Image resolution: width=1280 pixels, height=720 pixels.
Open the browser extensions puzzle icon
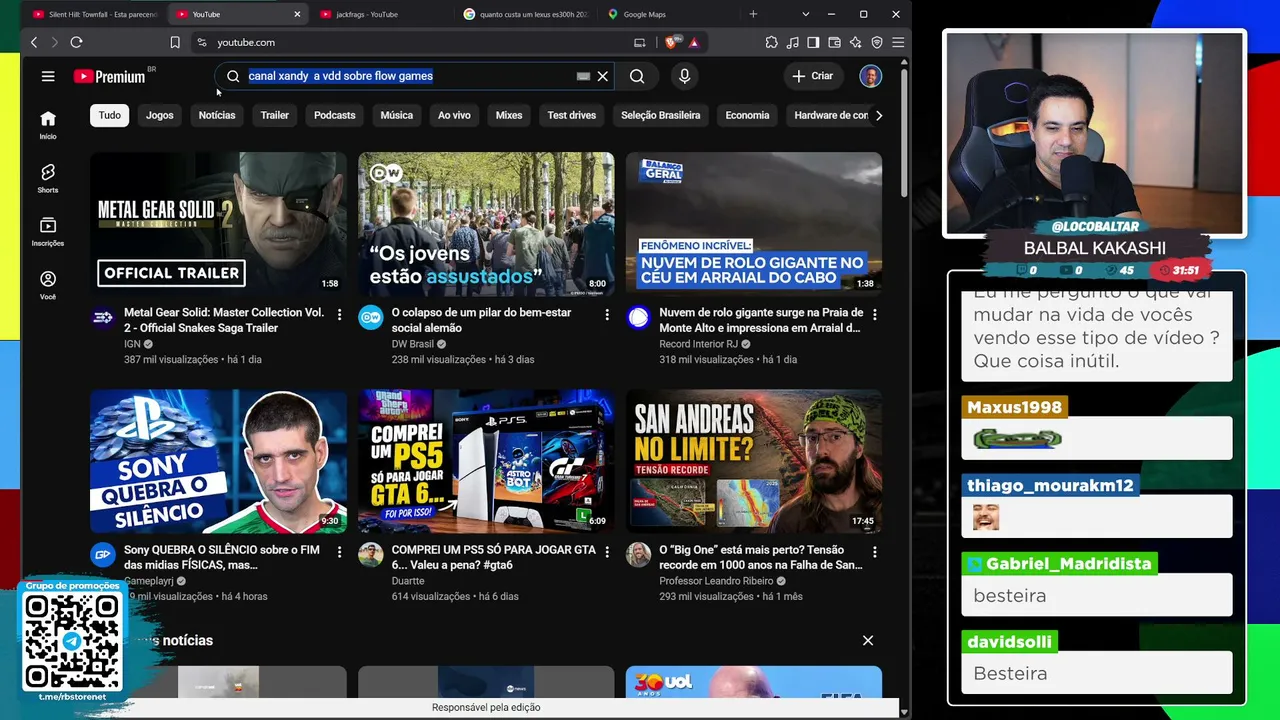point(771,42)
